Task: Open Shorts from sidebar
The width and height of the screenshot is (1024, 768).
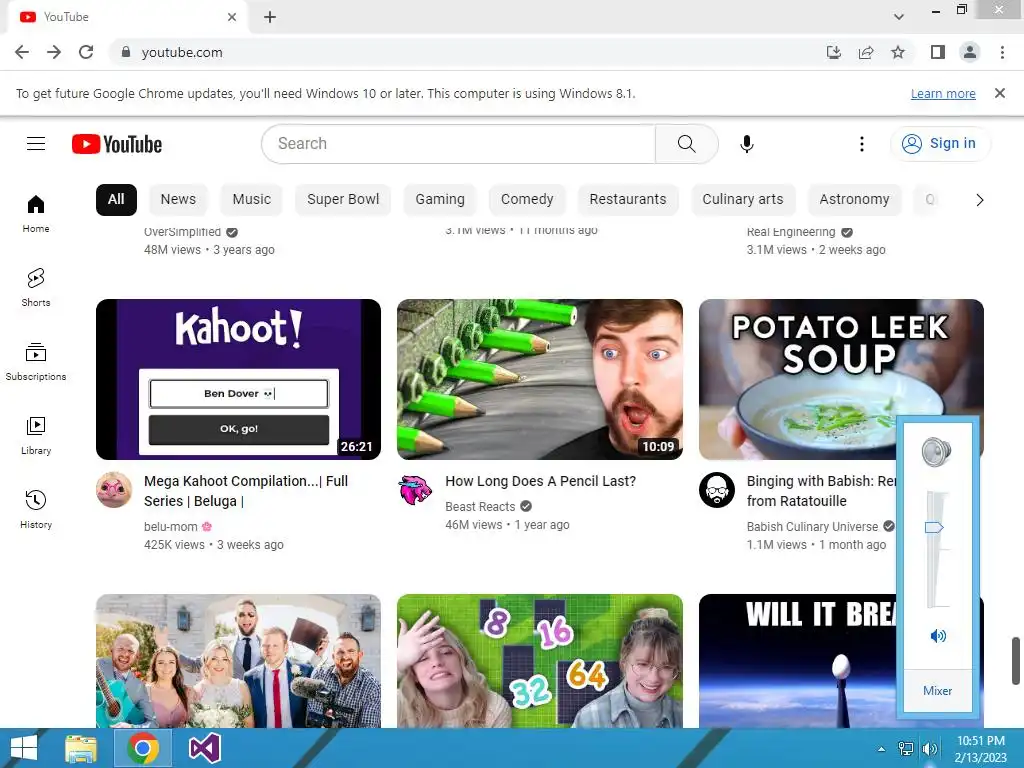Action: tap(36, 287)
